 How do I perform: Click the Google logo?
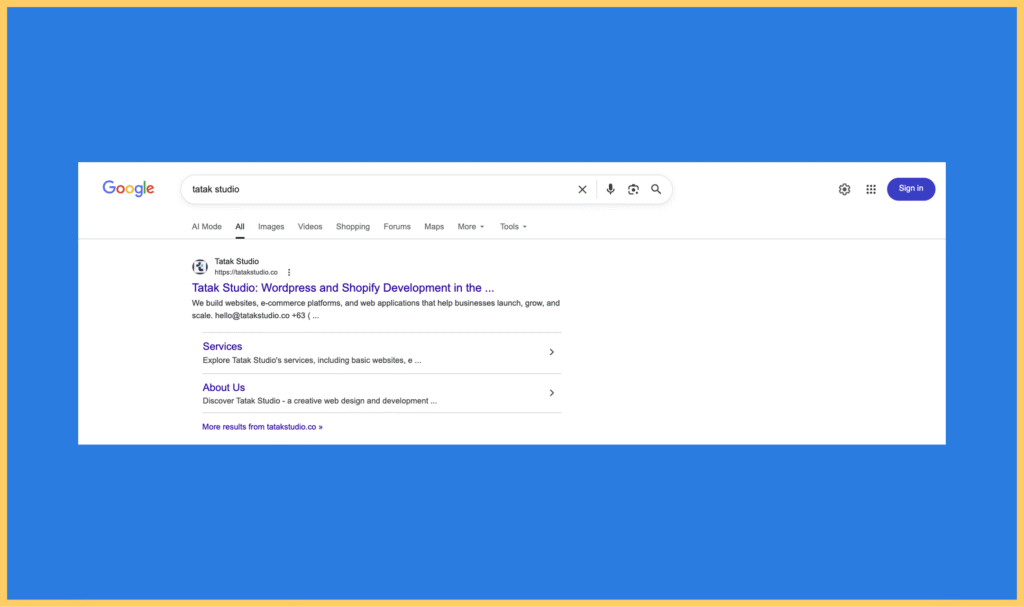click(128, 189)
